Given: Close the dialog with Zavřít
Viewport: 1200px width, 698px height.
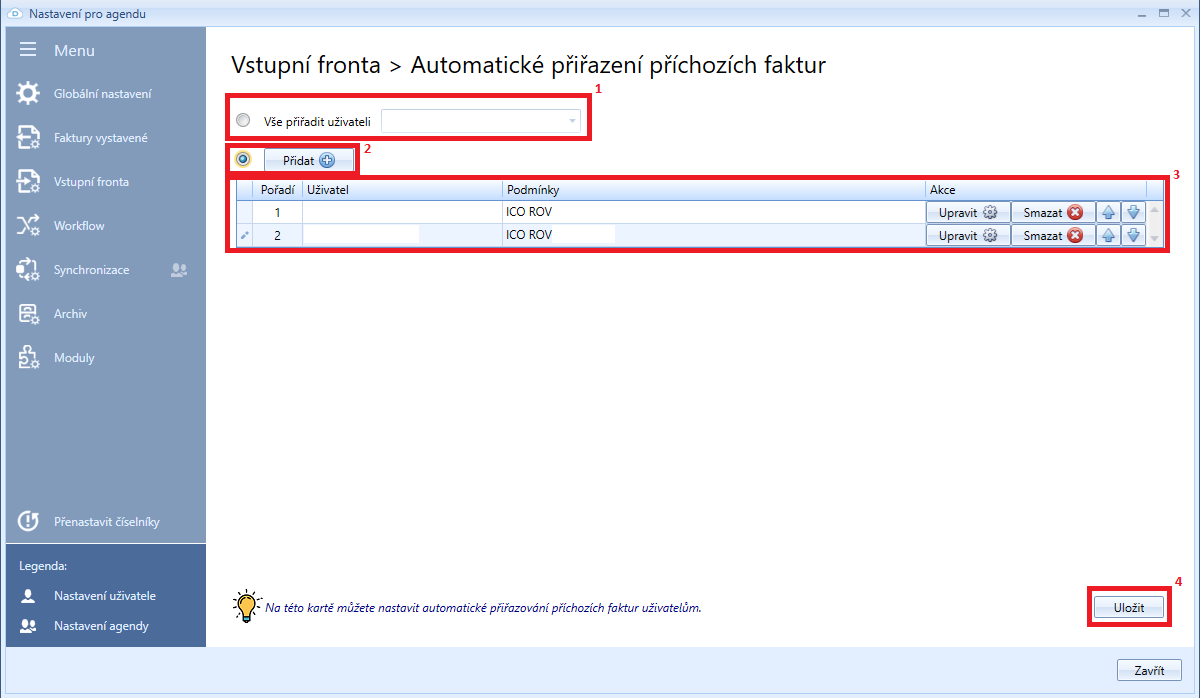Looking at the screenshot, I should point(1149,670).
